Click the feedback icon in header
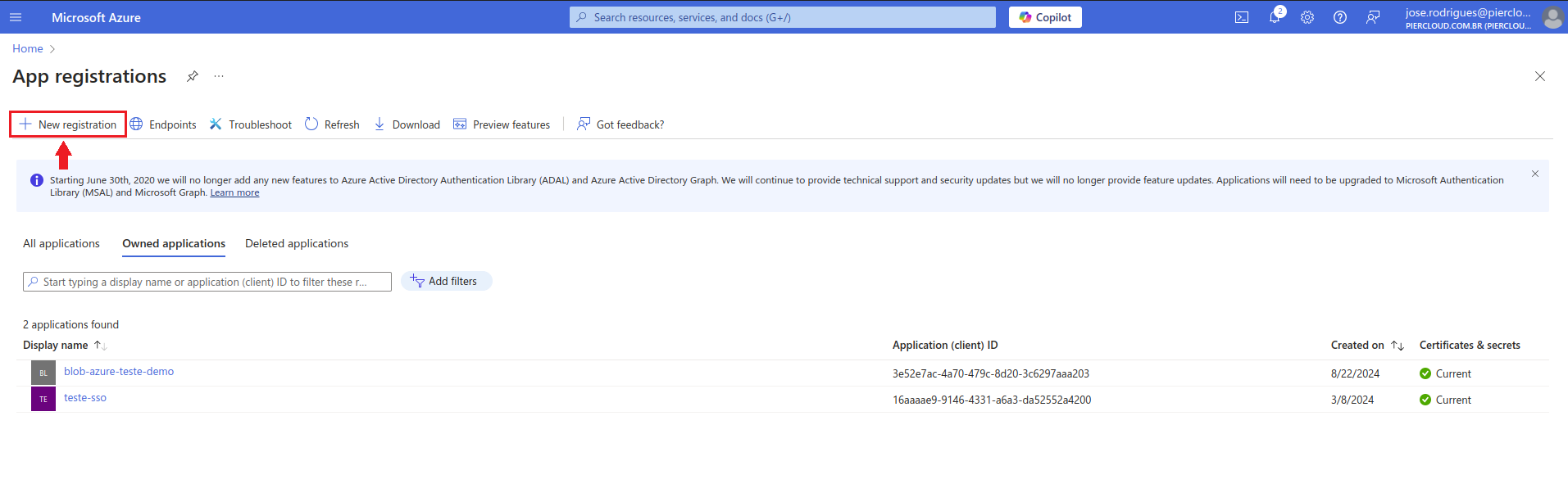This screenshot has height=502, width=1568. click(x=1373, y=17)
